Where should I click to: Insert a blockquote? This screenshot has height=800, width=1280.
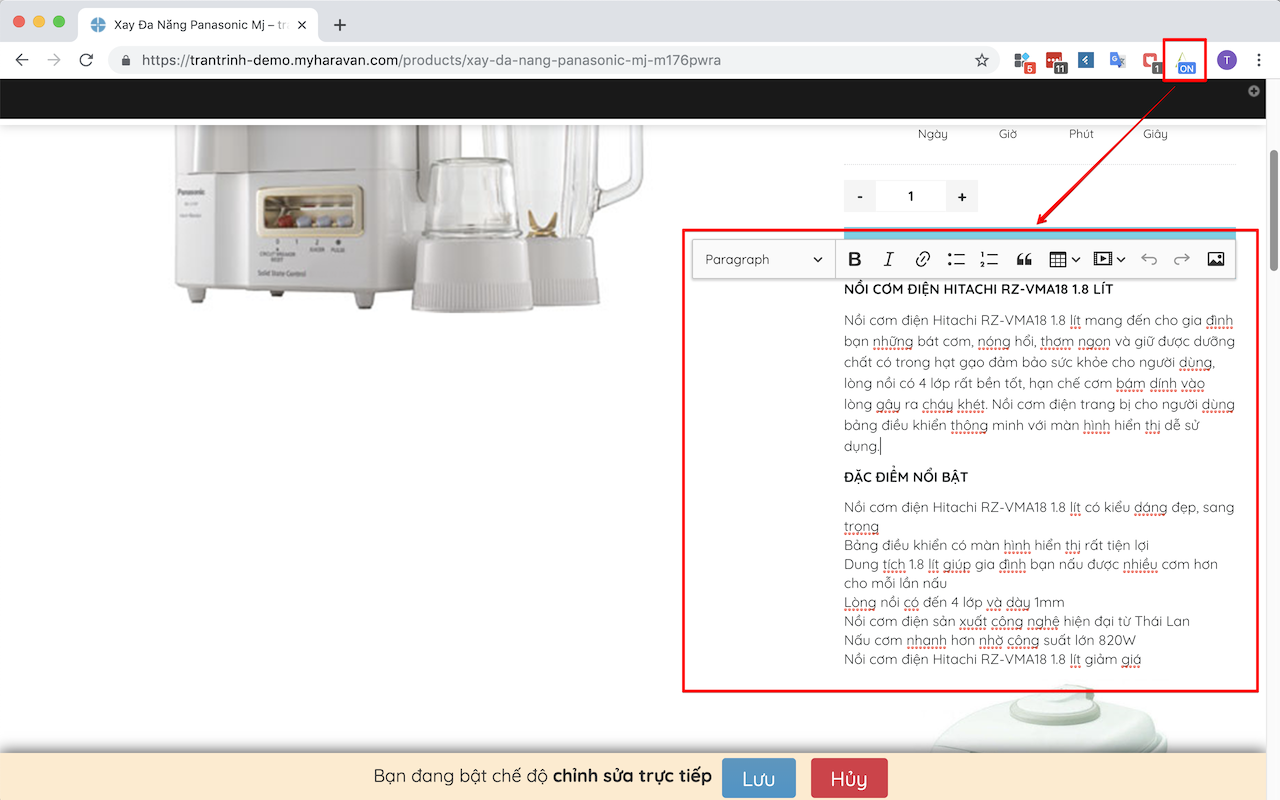click(x=1023, y=258)
